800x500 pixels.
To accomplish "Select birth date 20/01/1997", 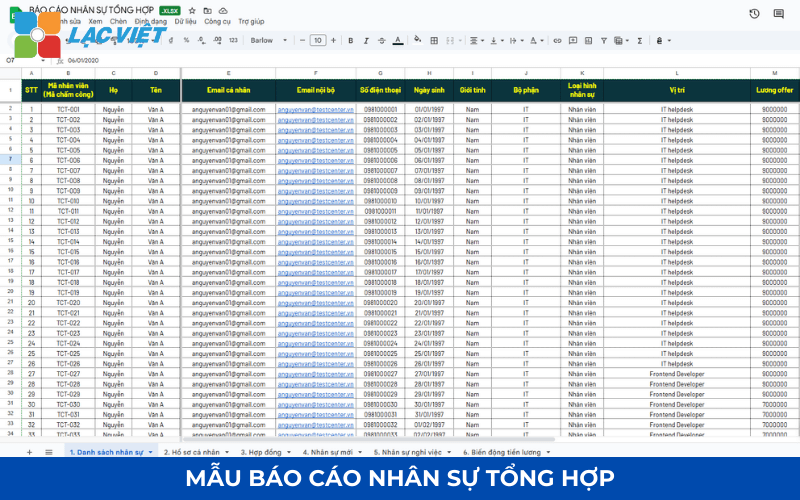I will pos(429,303).
